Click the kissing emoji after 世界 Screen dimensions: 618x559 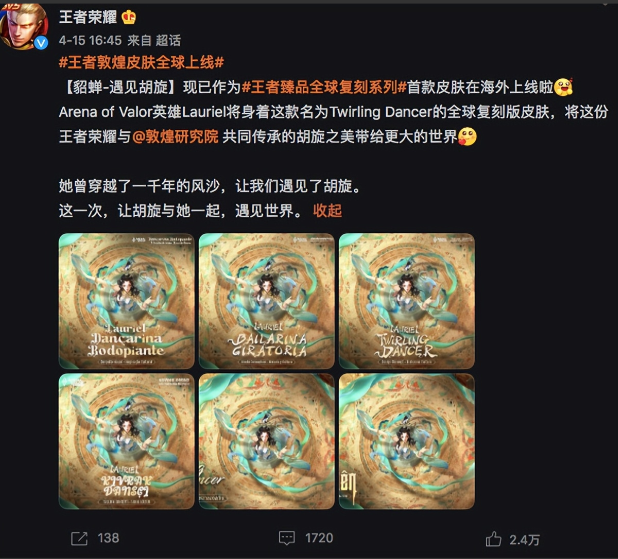[467, 137]
